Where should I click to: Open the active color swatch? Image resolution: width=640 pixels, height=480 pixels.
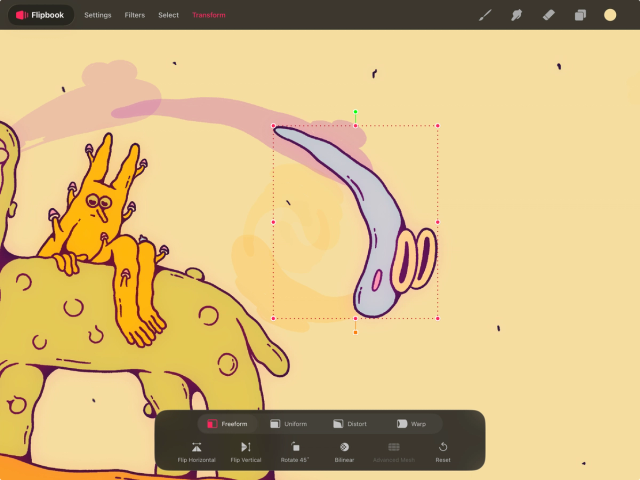point(610,15)
